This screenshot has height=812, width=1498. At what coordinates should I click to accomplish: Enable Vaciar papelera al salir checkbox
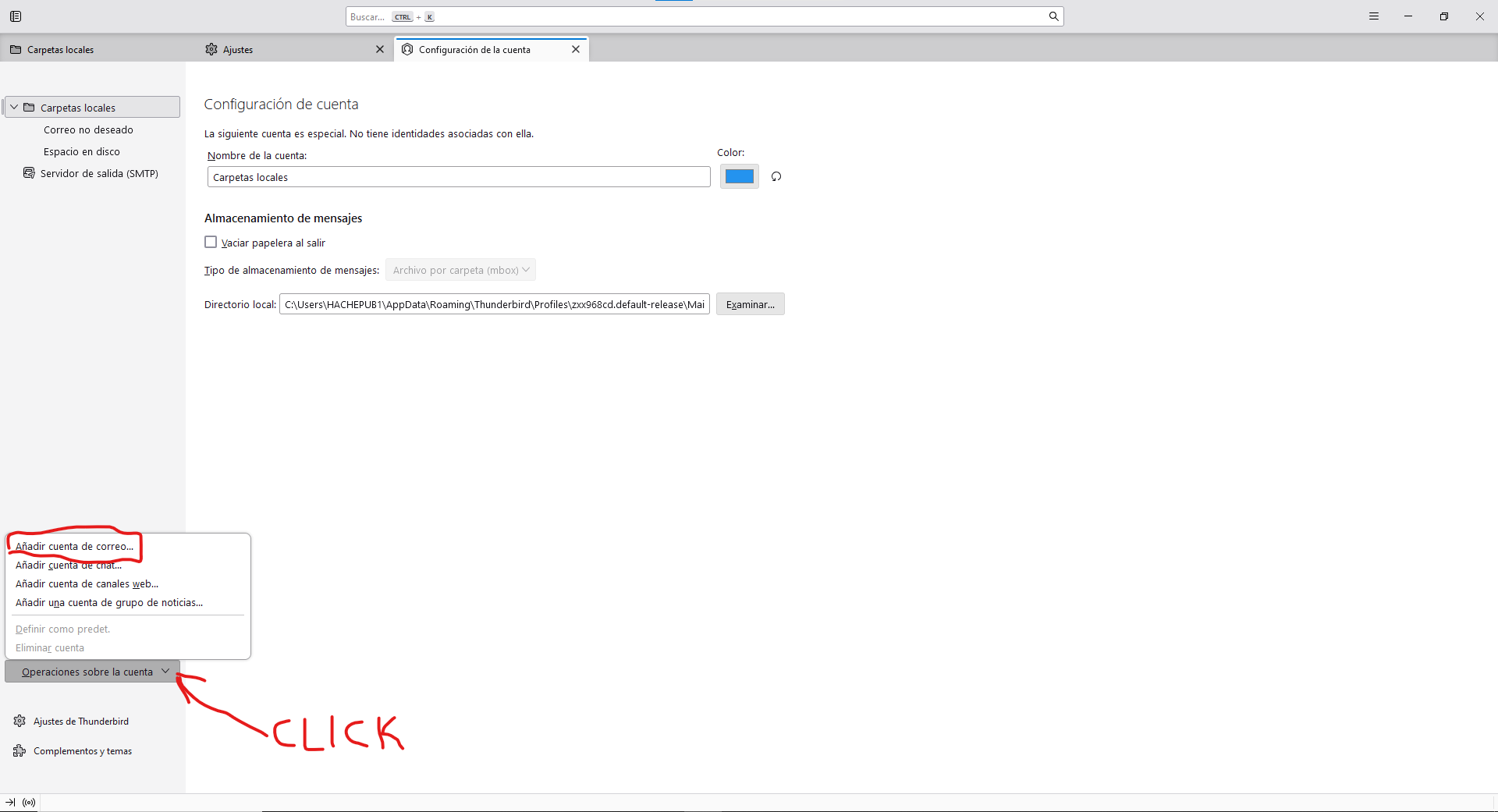211,242
